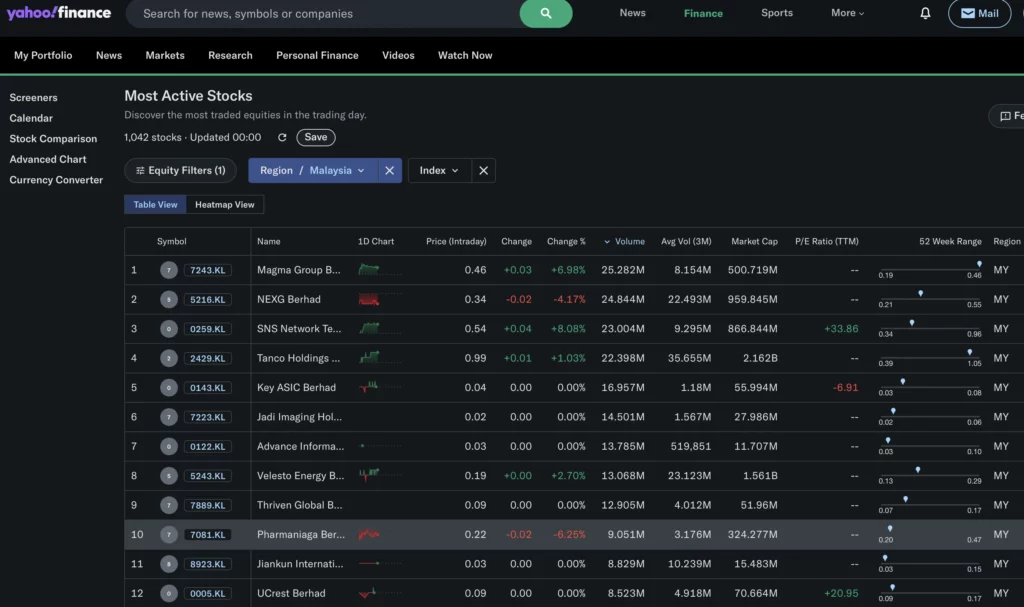The width and height of the screenshot is (1024, 607).
Task: Open Yahoo Mail from the header
Action: coord(980,13)
